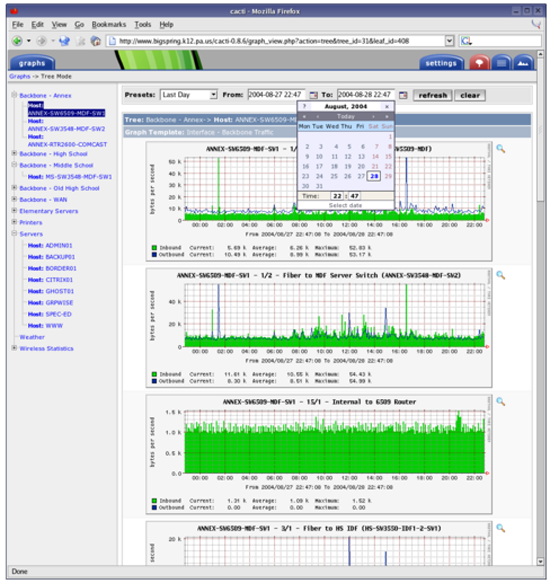Expand the Wireless Statistics tree node
Viewport: 550px width, 583px height.
(x=14, y=348)
